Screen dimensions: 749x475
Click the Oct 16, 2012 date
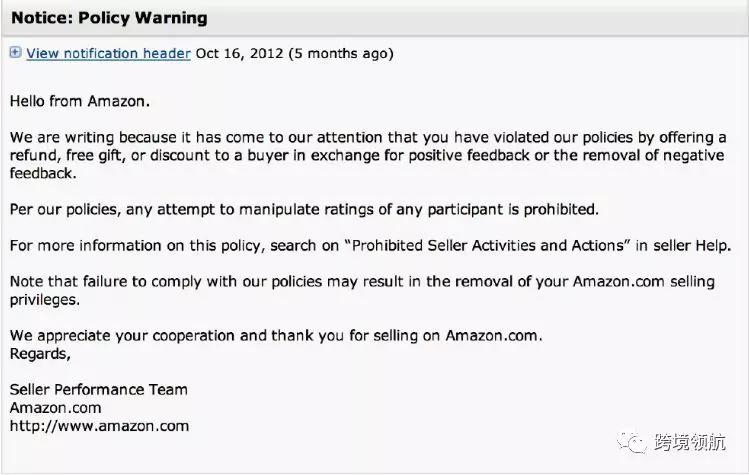pyautogui.click(x=240, y=54)
